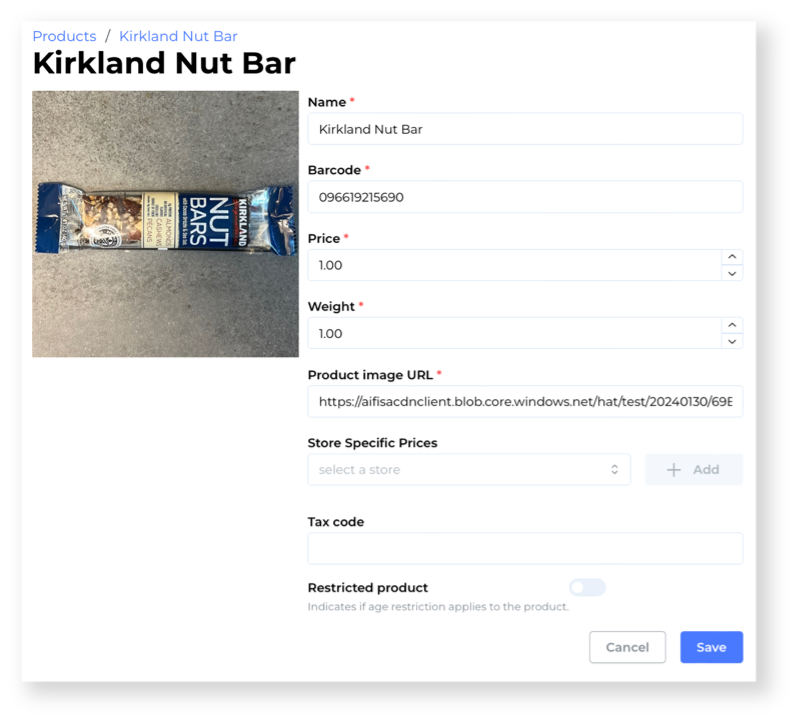Click the Cancel button
Screen dimensions: 800x727
coord(627,647)
